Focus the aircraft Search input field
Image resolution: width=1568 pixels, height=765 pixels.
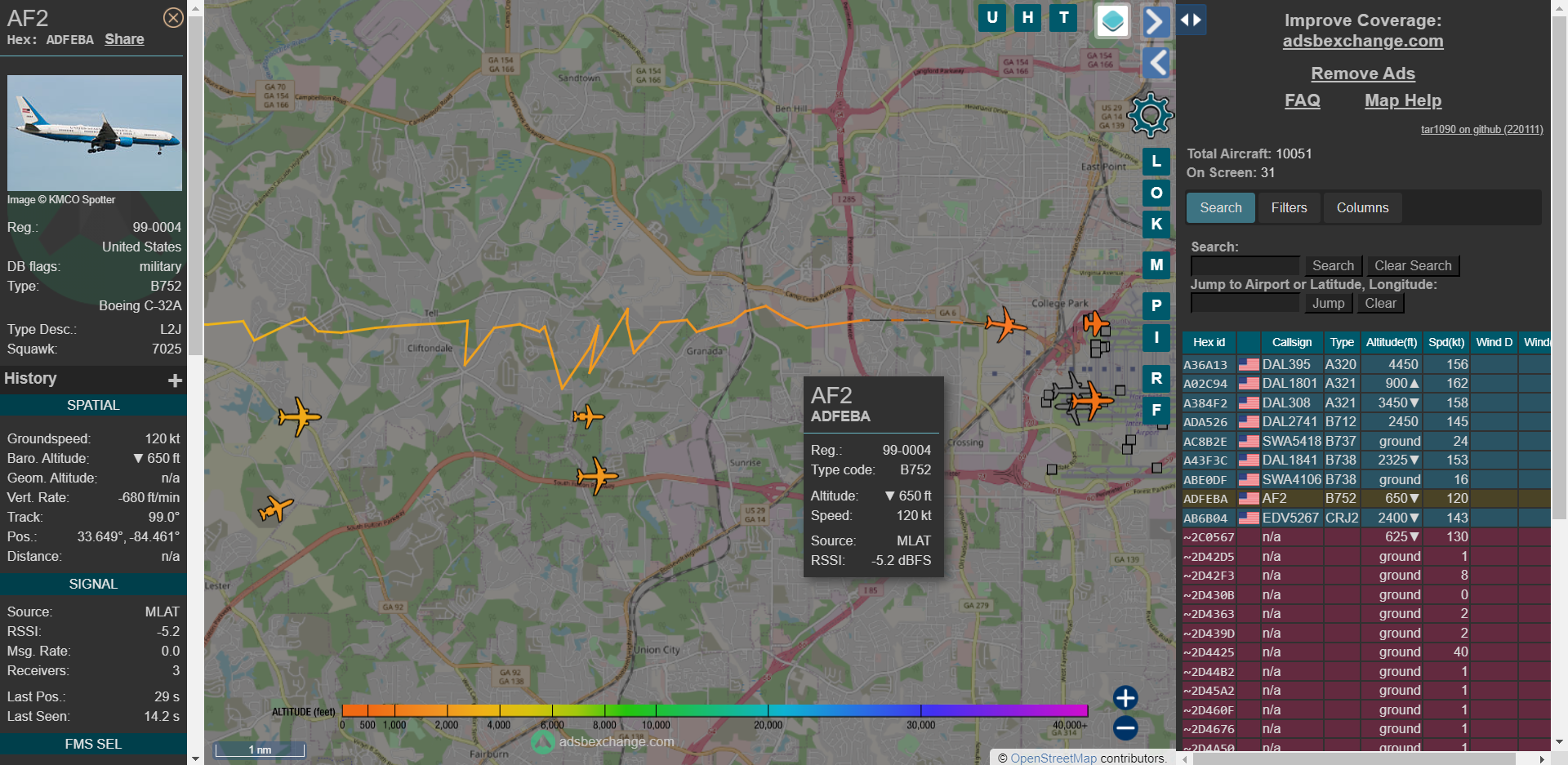(x=1245, y=265)
